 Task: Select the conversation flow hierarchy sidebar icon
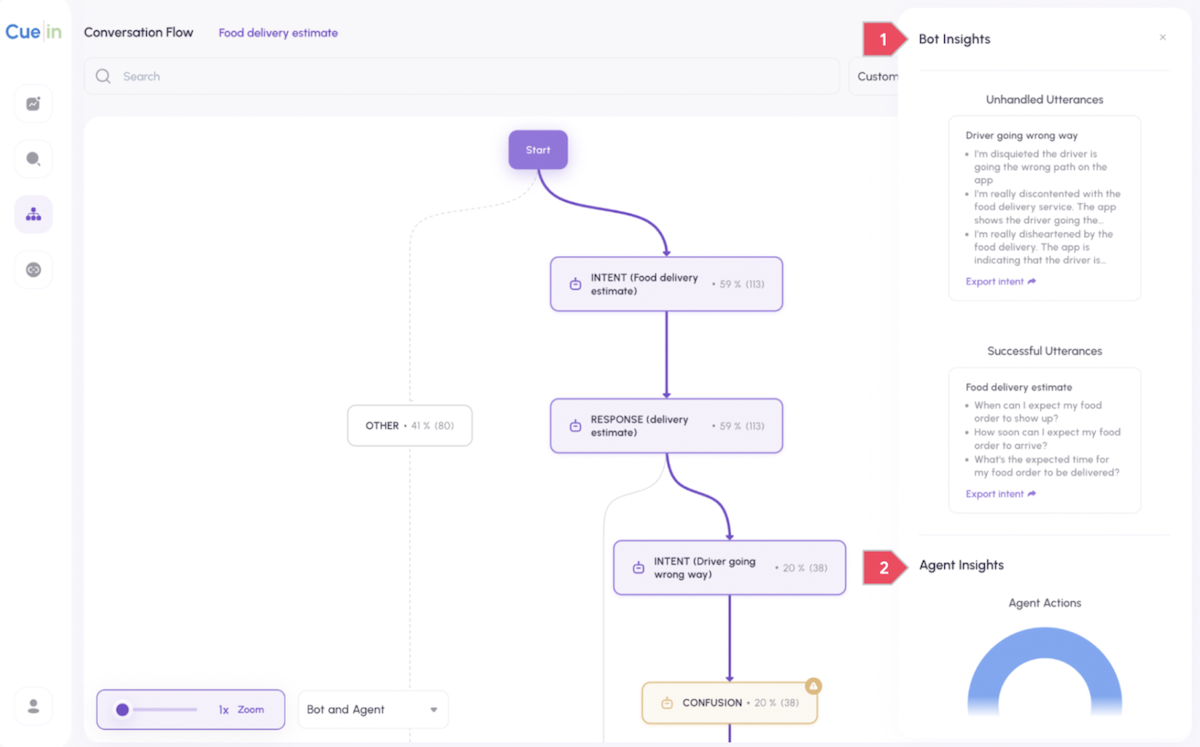pyautogui.click(x=33, y=214)
